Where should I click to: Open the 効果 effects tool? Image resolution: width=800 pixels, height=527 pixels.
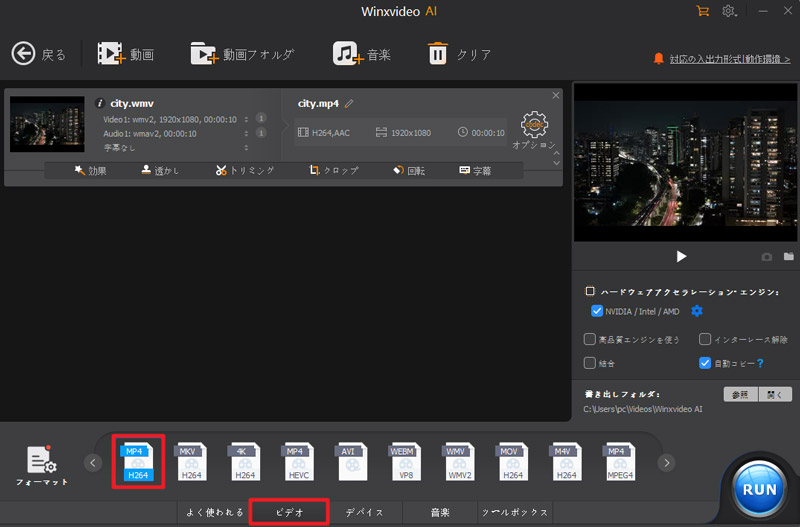click(x=90, y=170)
